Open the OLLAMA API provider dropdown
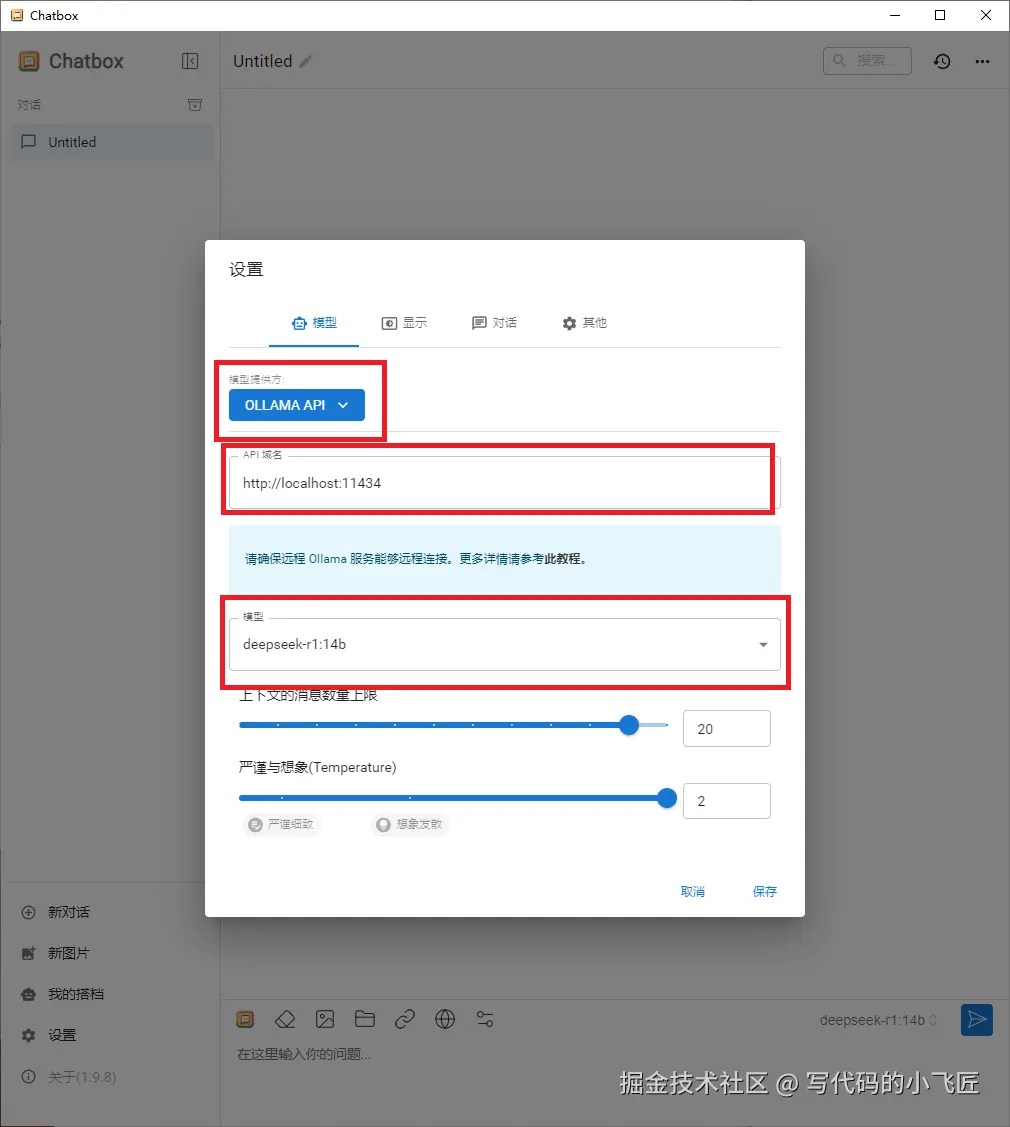 tap(296, 405)
